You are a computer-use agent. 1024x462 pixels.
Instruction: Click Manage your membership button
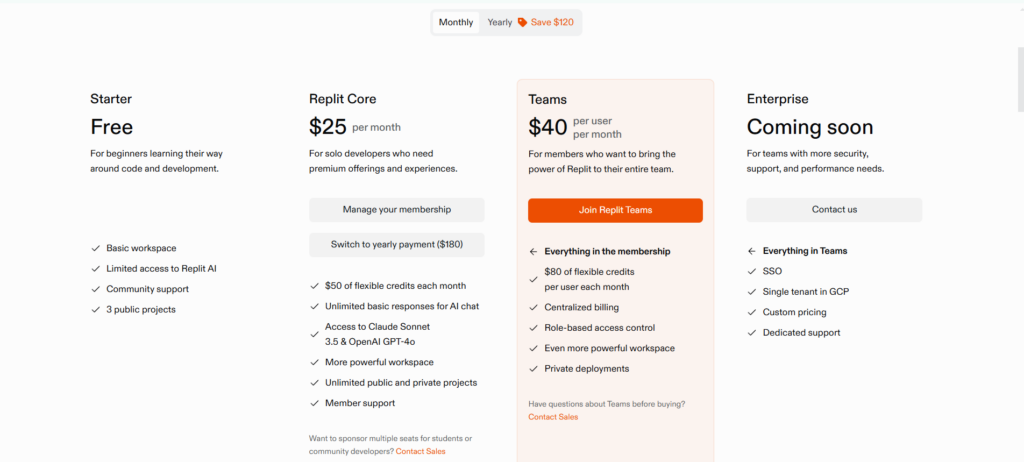[396, 210]
